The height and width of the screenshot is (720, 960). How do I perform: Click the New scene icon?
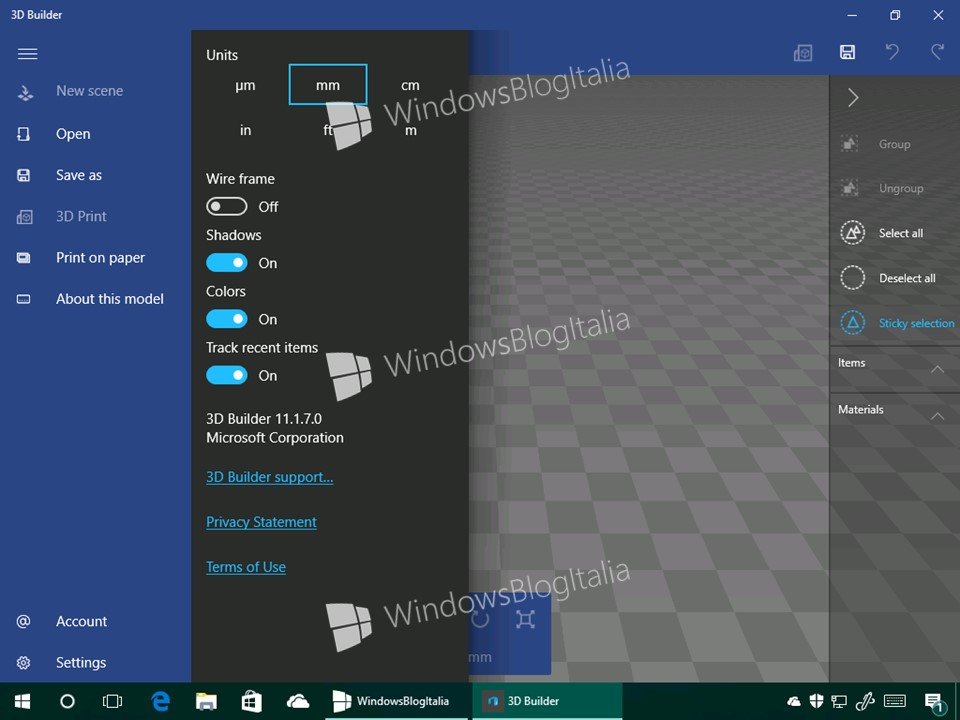click(25, 92)
